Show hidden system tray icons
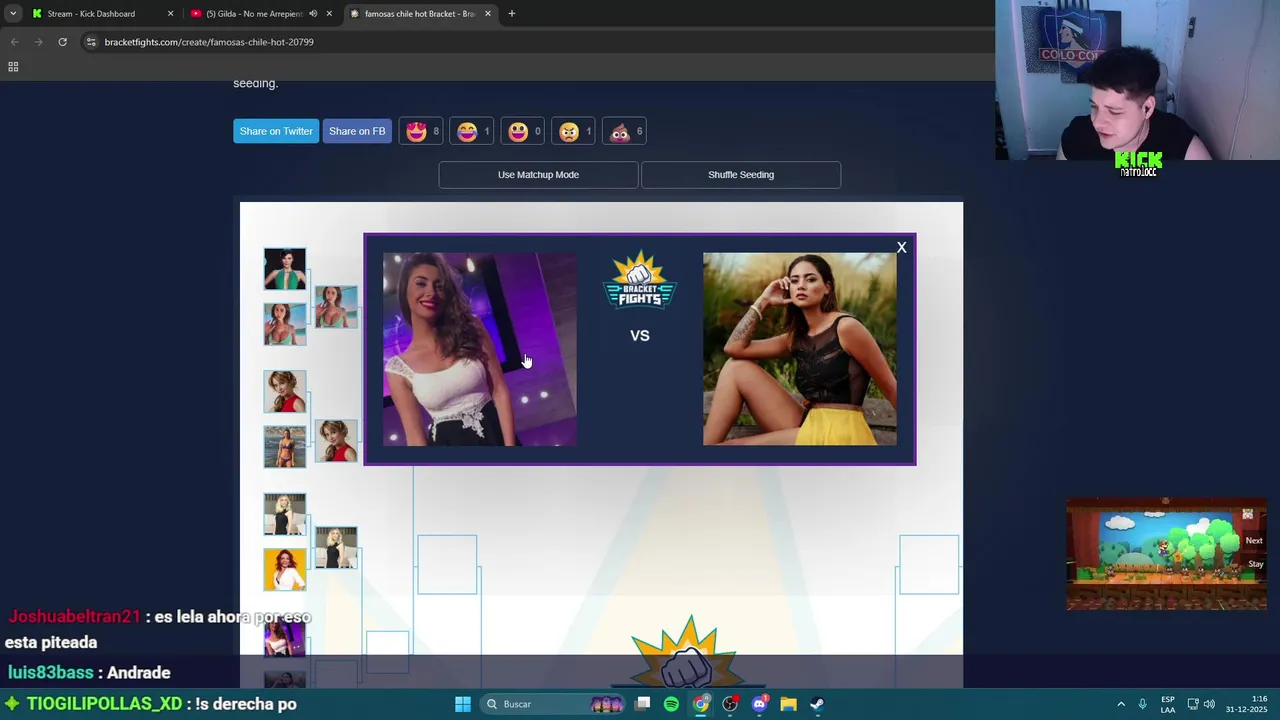 (1121, 704)
